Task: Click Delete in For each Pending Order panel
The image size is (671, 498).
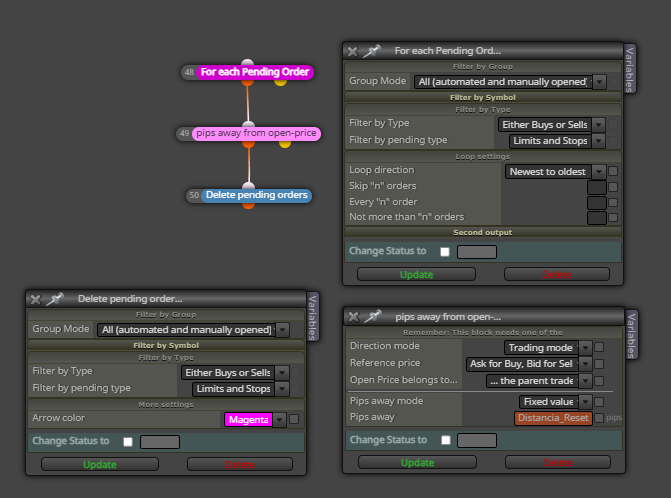Action: pos(557,274)
